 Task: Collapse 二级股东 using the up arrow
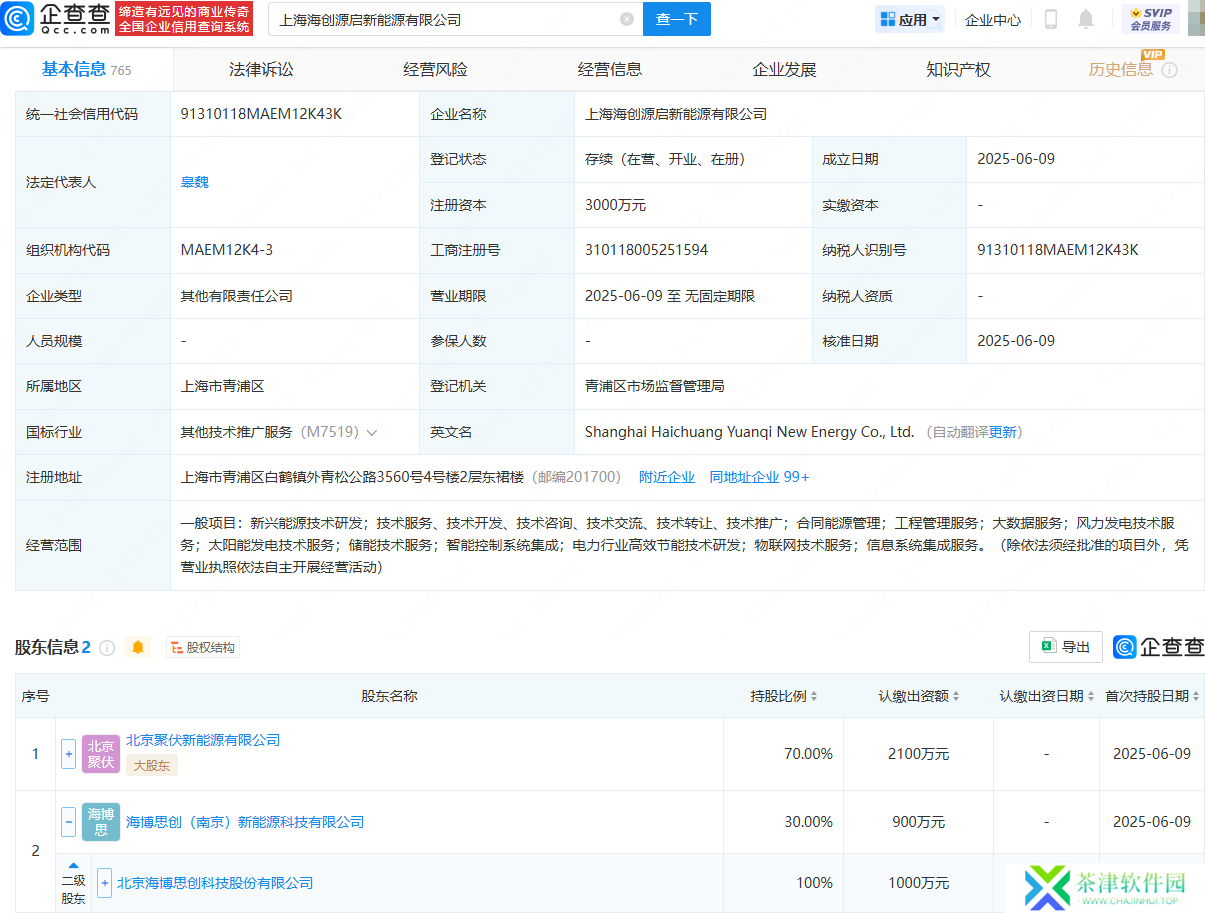(73, 866)
